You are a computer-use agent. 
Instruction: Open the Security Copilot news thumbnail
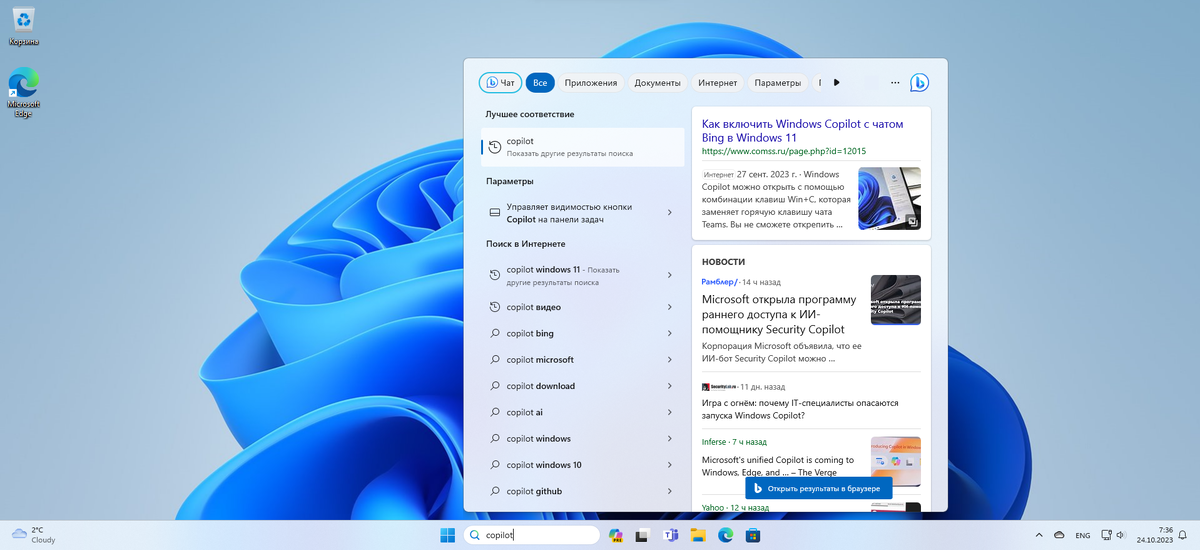(896, 299)
